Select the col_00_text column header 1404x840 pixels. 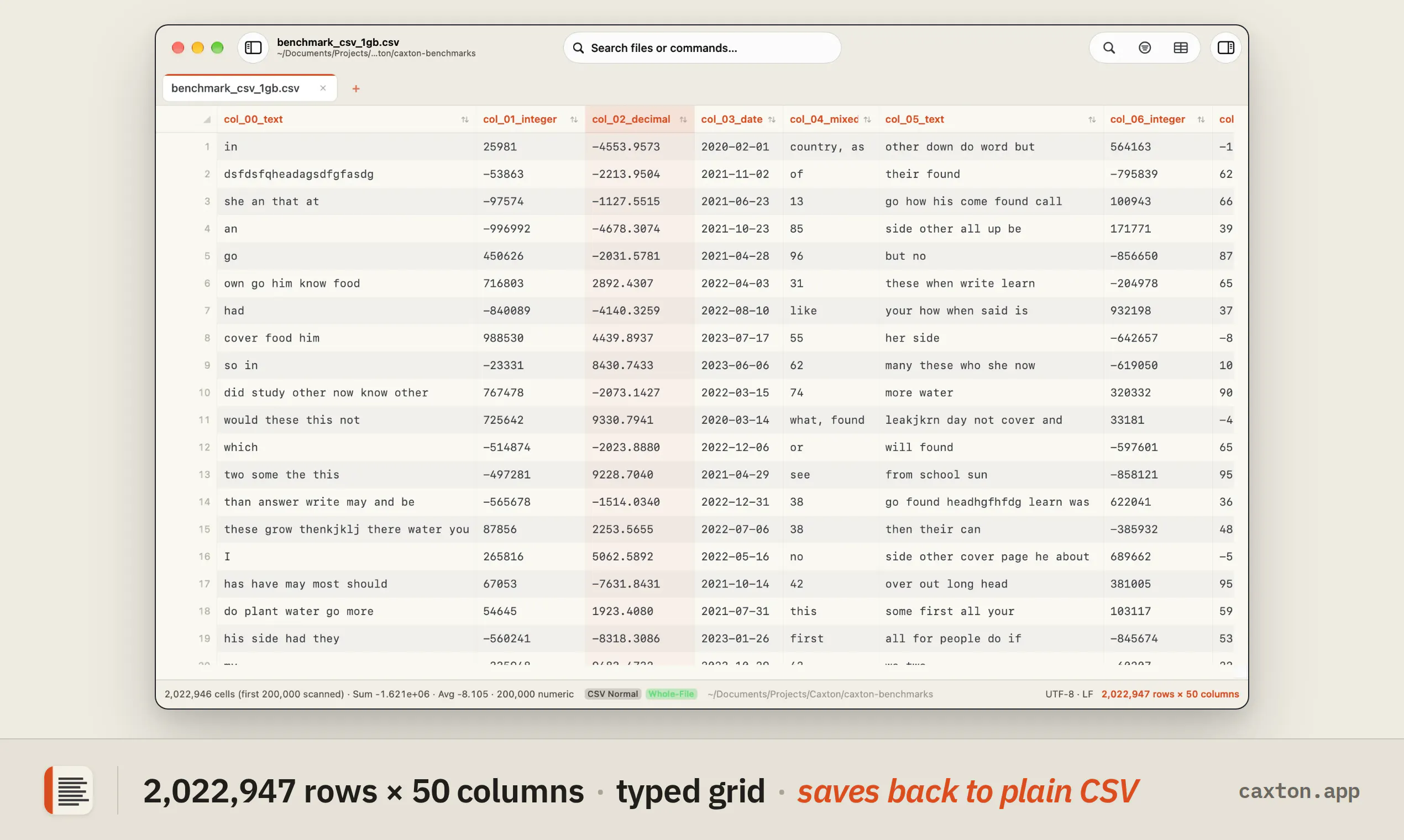coord(346,119)
